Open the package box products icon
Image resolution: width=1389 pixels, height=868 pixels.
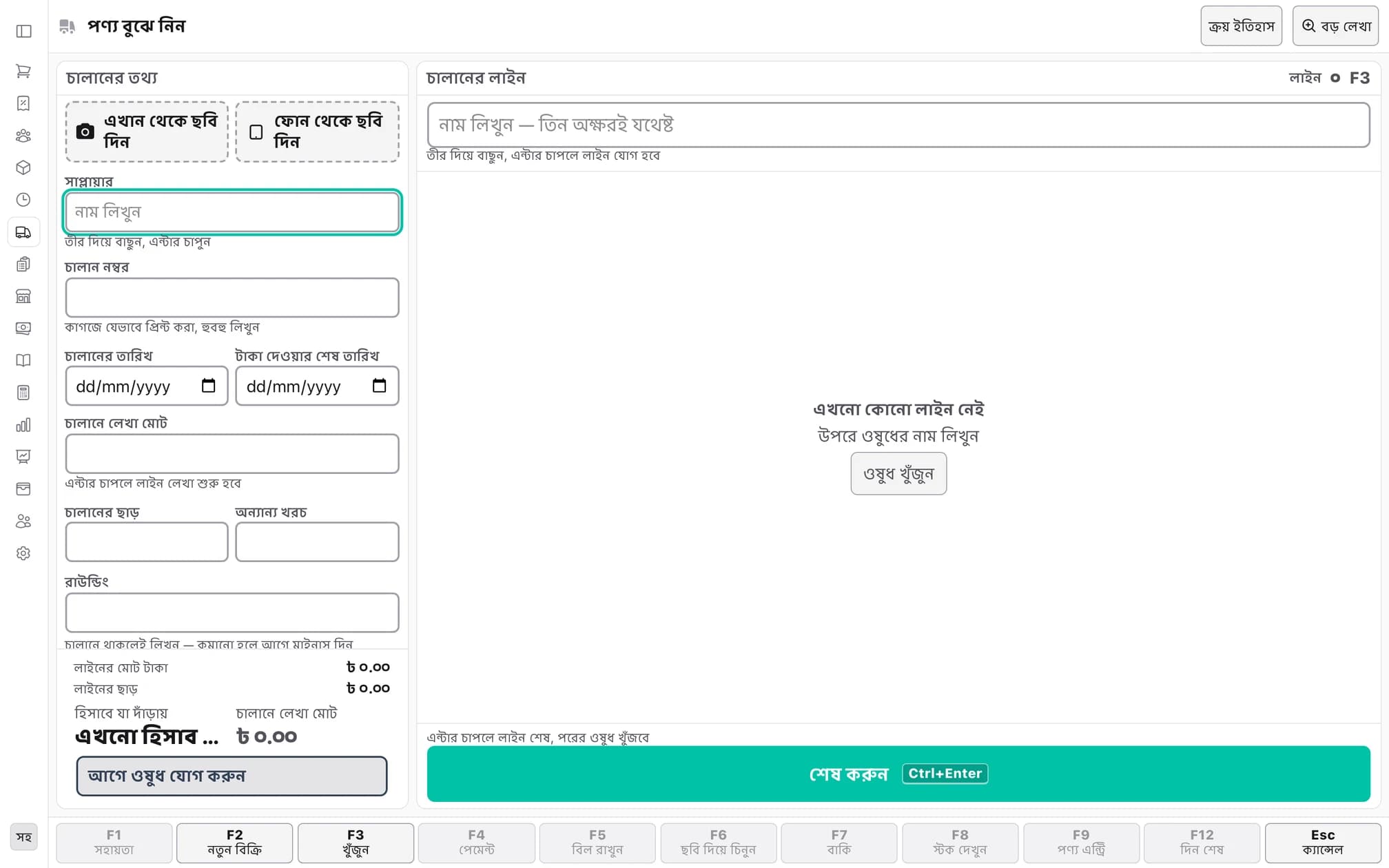pos(23,167)
